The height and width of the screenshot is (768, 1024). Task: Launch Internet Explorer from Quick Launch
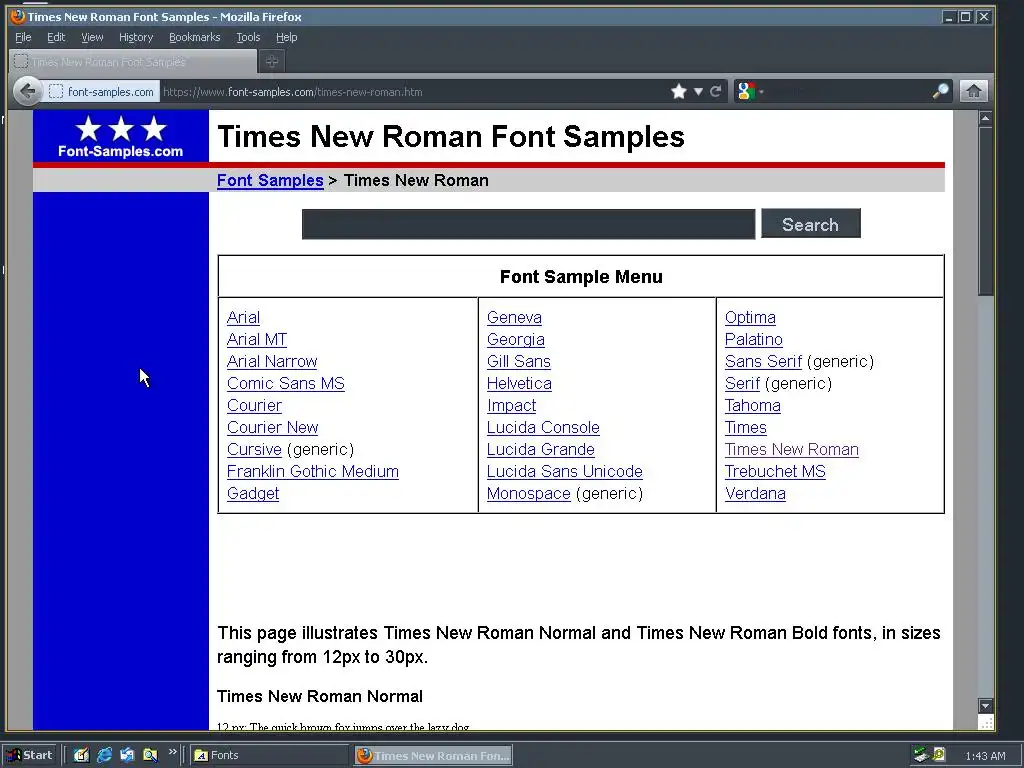pyautogui.click(x=104, y=755)
